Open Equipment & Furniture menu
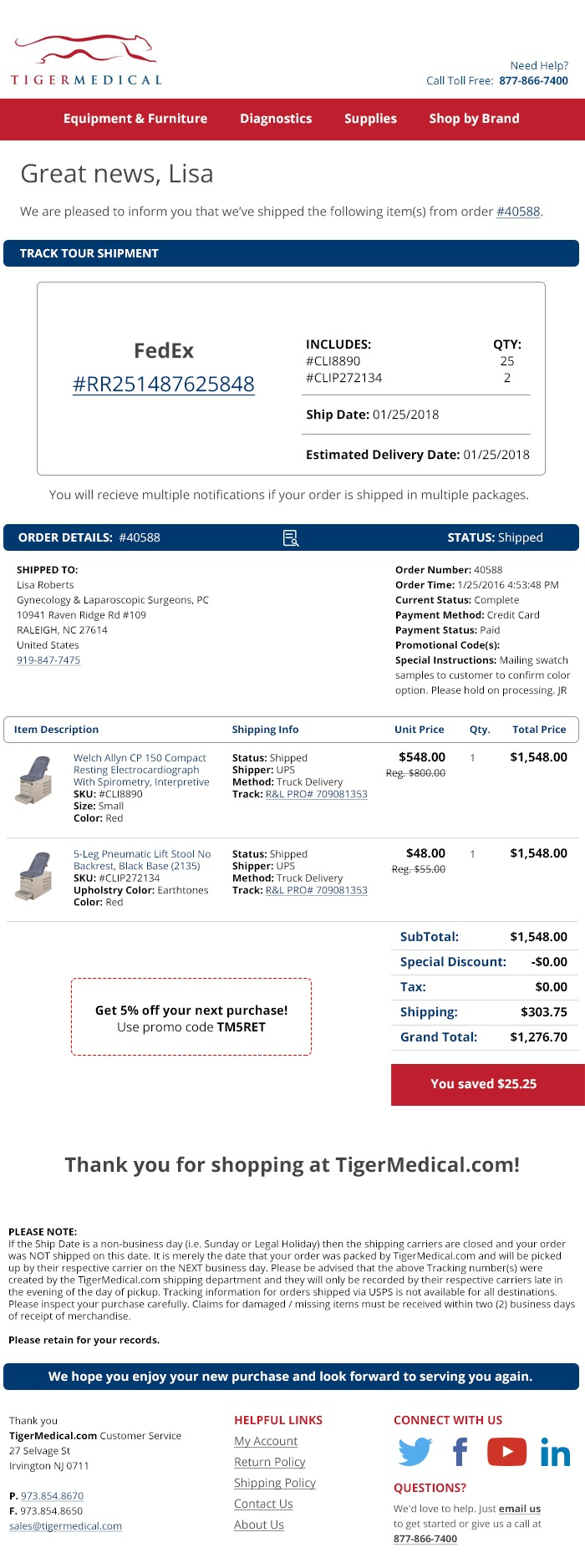The image size is (585, 1568). point(135,119)
